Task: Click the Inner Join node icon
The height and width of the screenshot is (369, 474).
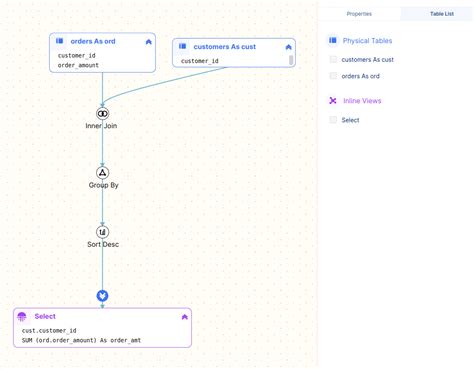Action: coord(102,114)
